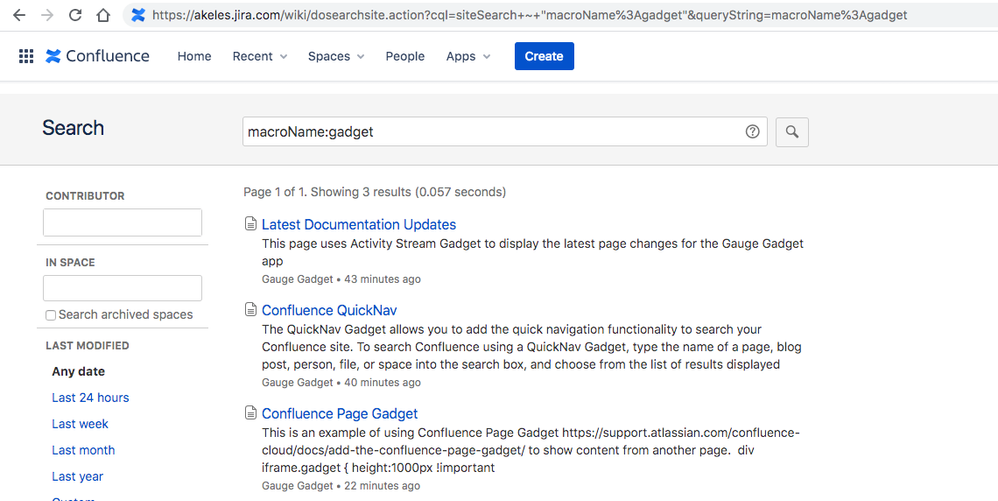Viewport: 998px width, 501px height.
Task: Reload the page with refresh icon
Action: (75, 15)
